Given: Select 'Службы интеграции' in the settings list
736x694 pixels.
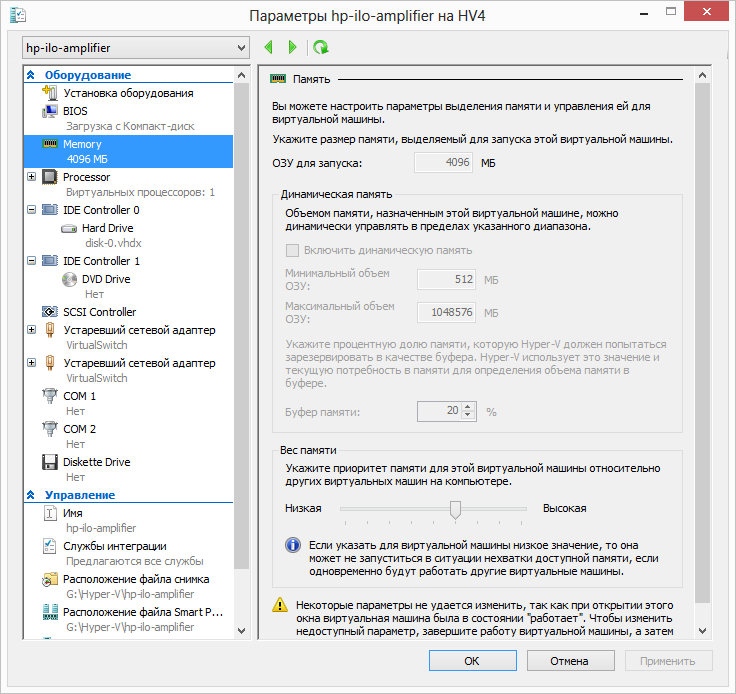Looking at the screenshot, I should [115, 546].
